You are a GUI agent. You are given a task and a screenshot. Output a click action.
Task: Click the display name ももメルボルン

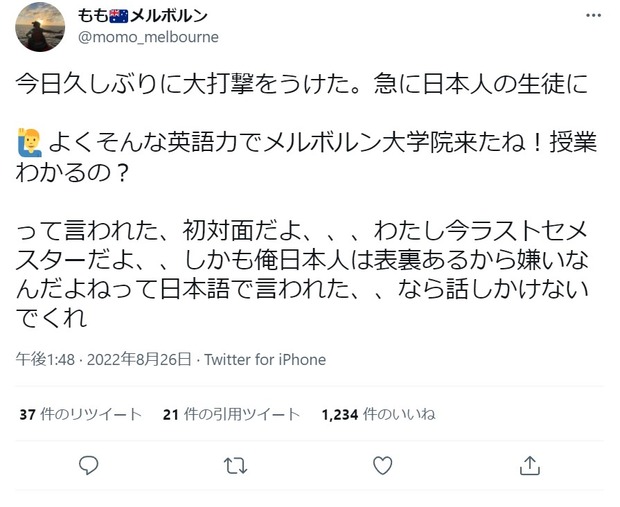point(146,16)
